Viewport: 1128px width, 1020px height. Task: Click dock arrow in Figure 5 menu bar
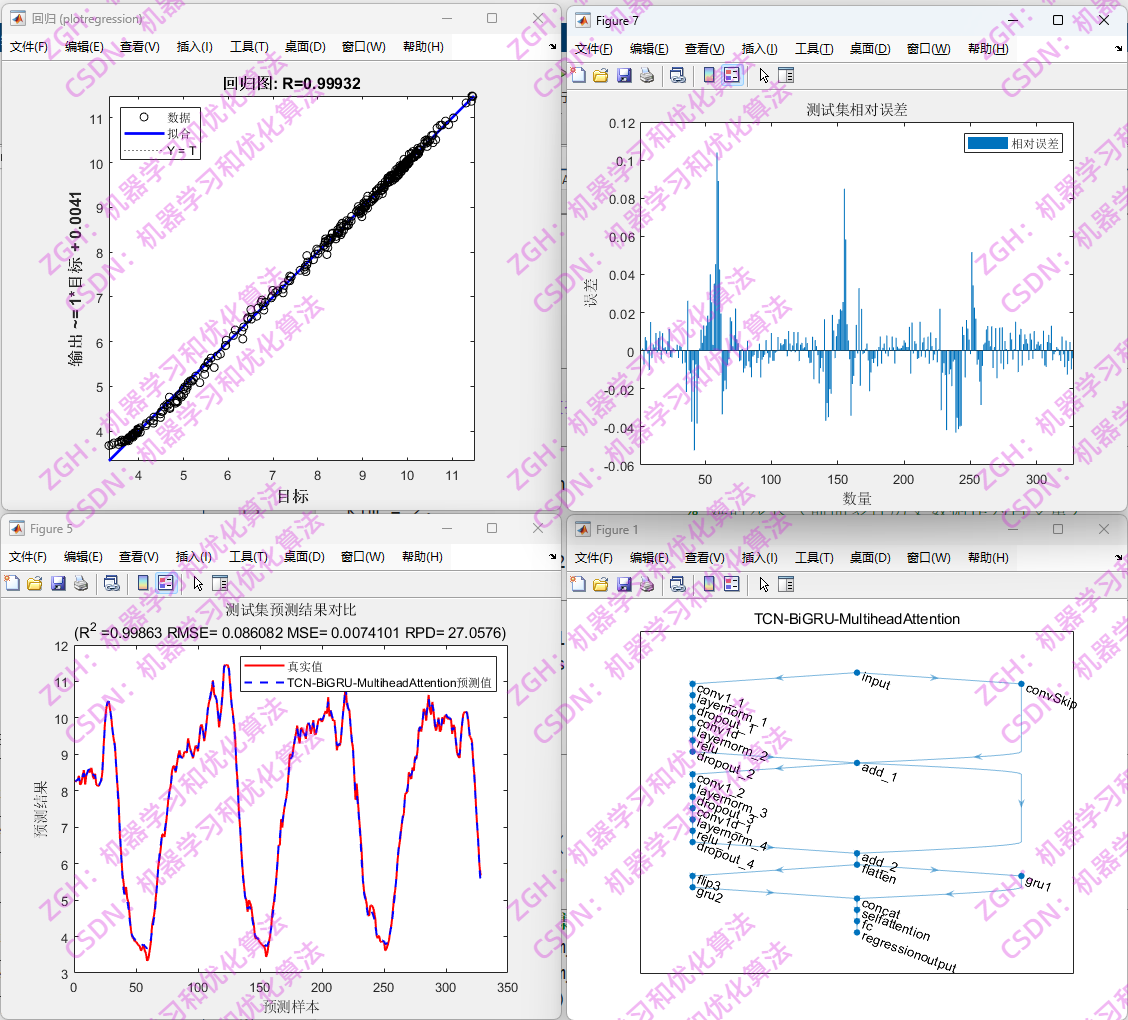pyautogui.click(x=552, y=557)
